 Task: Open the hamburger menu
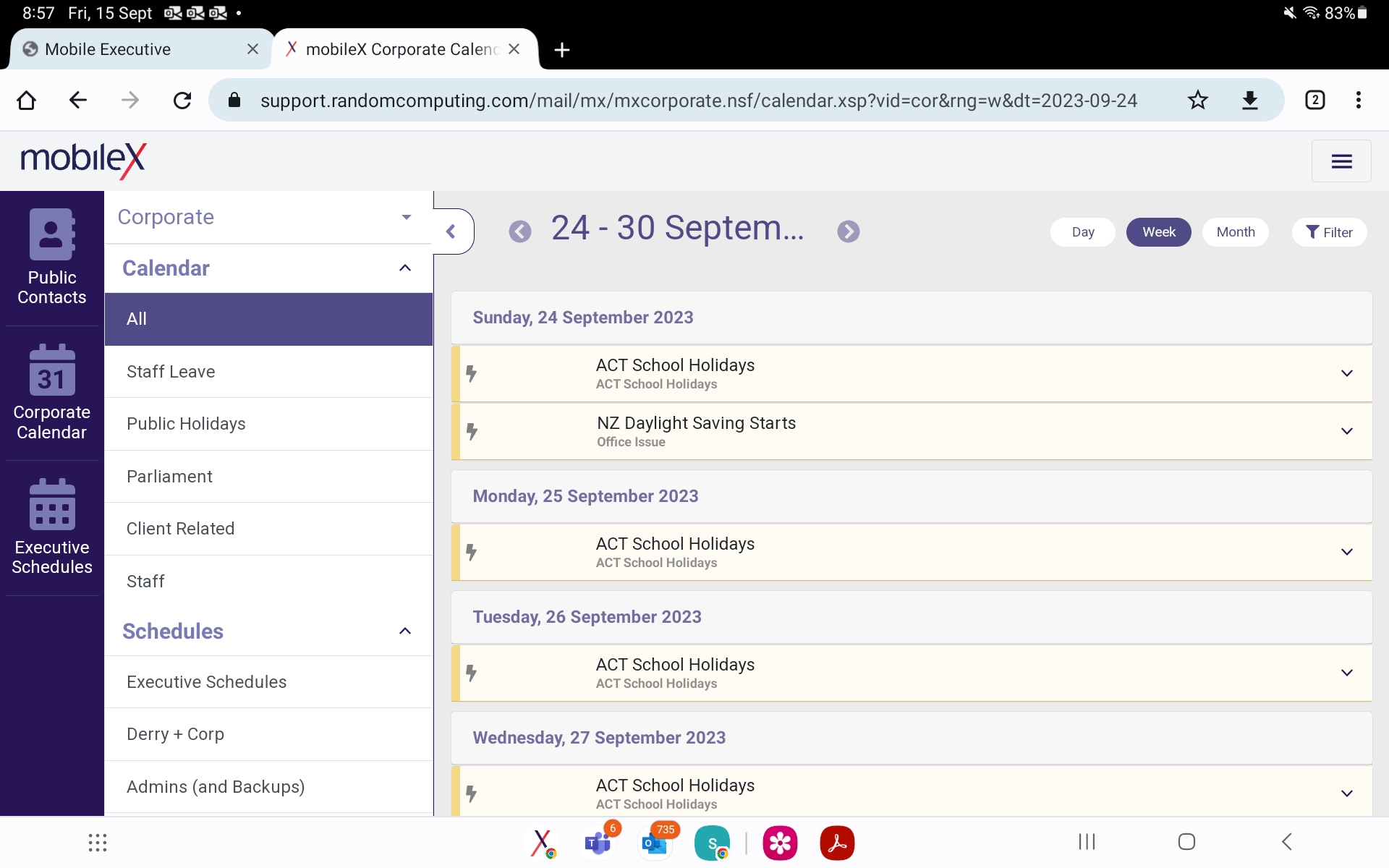click(x=1341, y=161)
